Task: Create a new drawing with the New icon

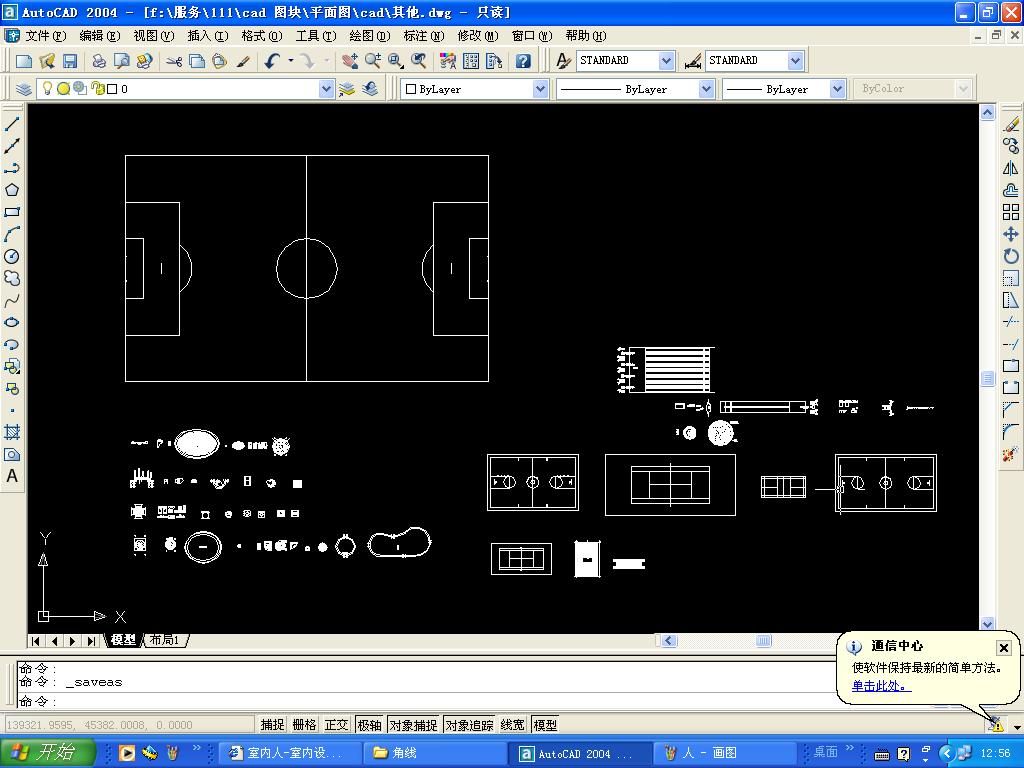Action: (x=24, y=61)
